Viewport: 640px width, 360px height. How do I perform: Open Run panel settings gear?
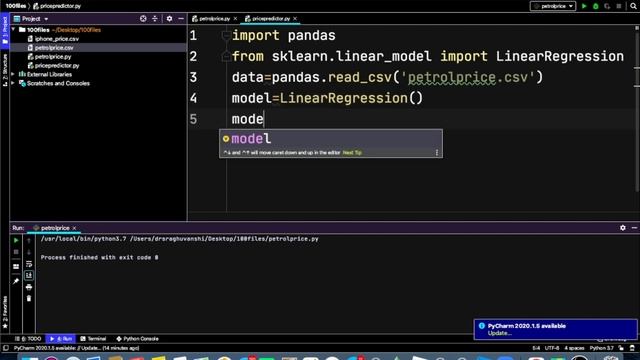pos(622,228)
